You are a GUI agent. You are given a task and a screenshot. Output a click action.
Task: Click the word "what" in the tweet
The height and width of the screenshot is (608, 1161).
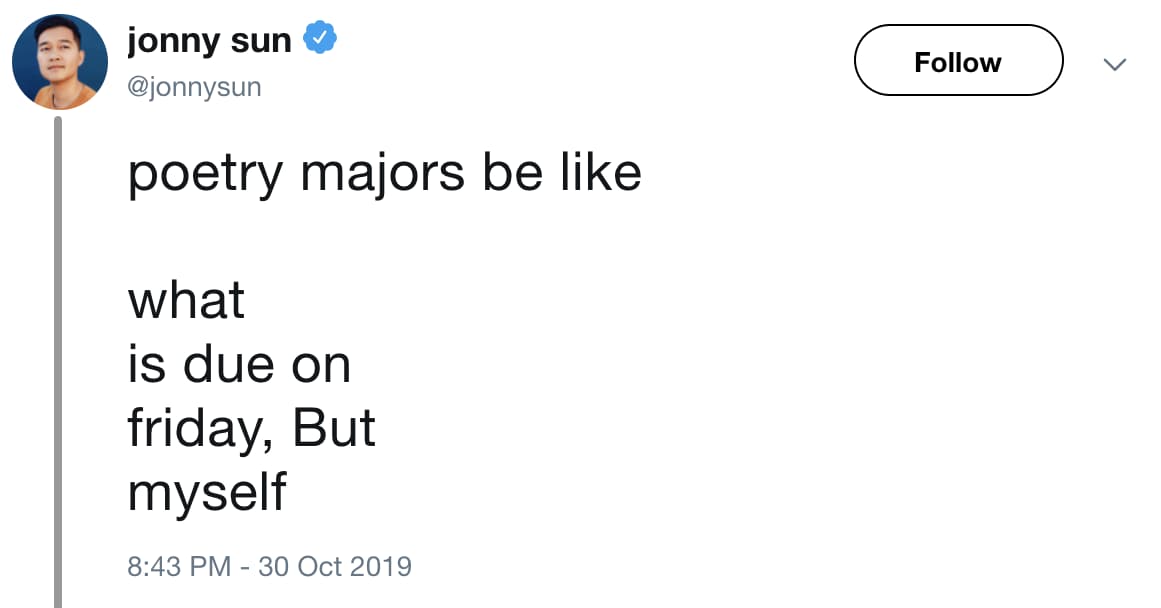[186, 300]
